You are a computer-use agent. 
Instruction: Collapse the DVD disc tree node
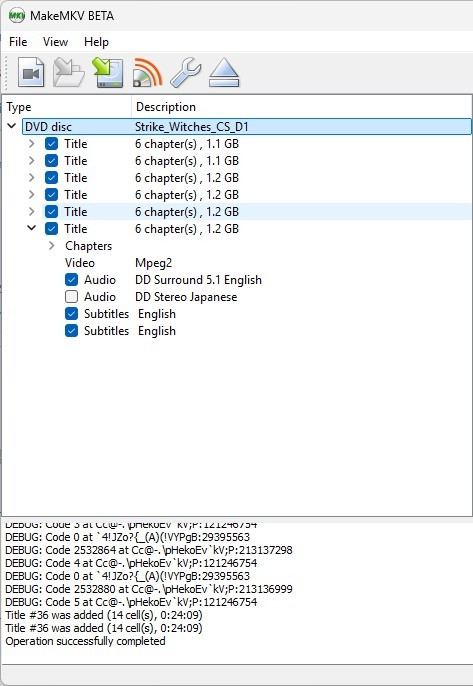pos(12,126)
